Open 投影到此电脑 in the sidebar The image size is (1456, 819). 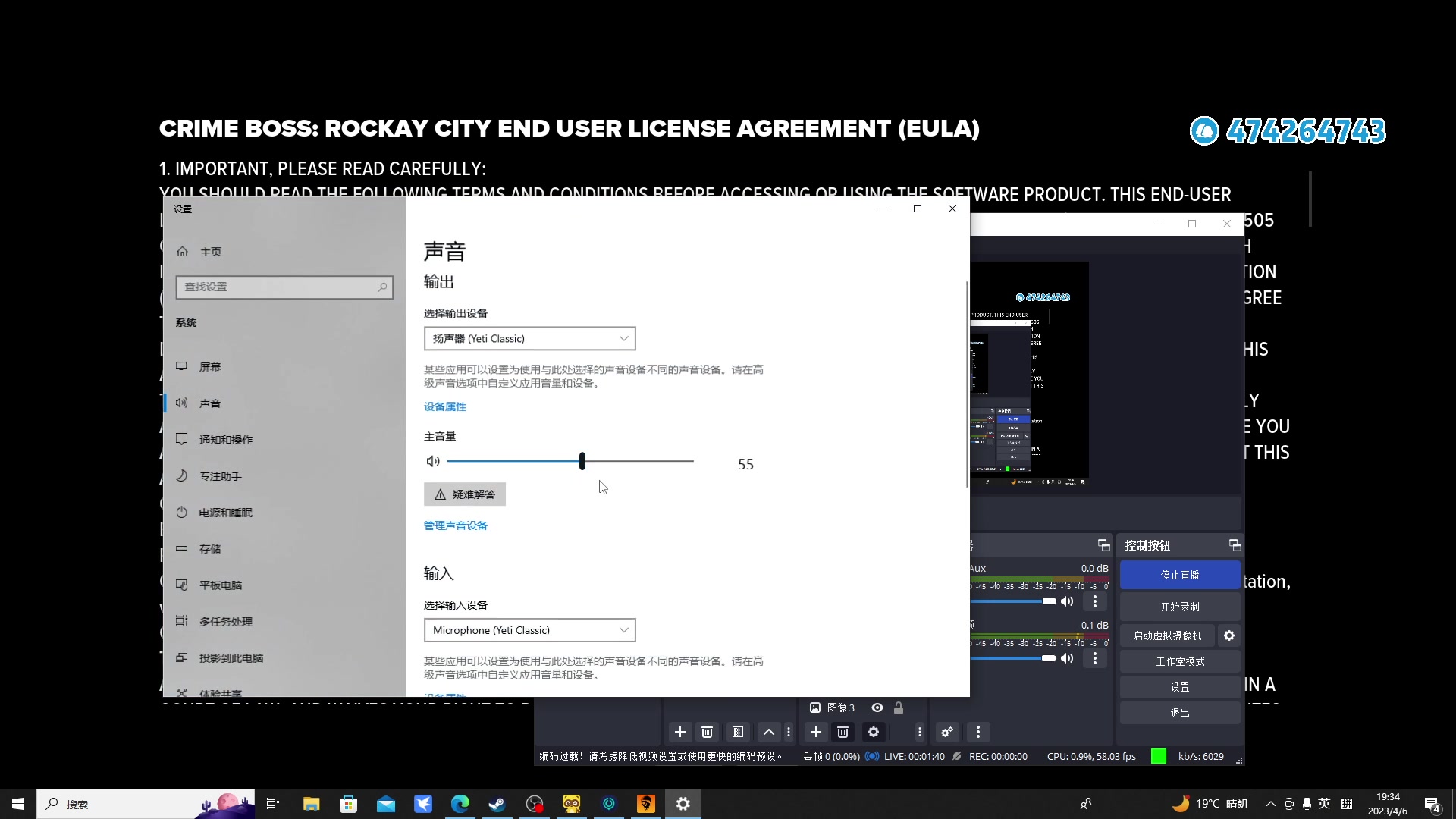coord(284,658)
